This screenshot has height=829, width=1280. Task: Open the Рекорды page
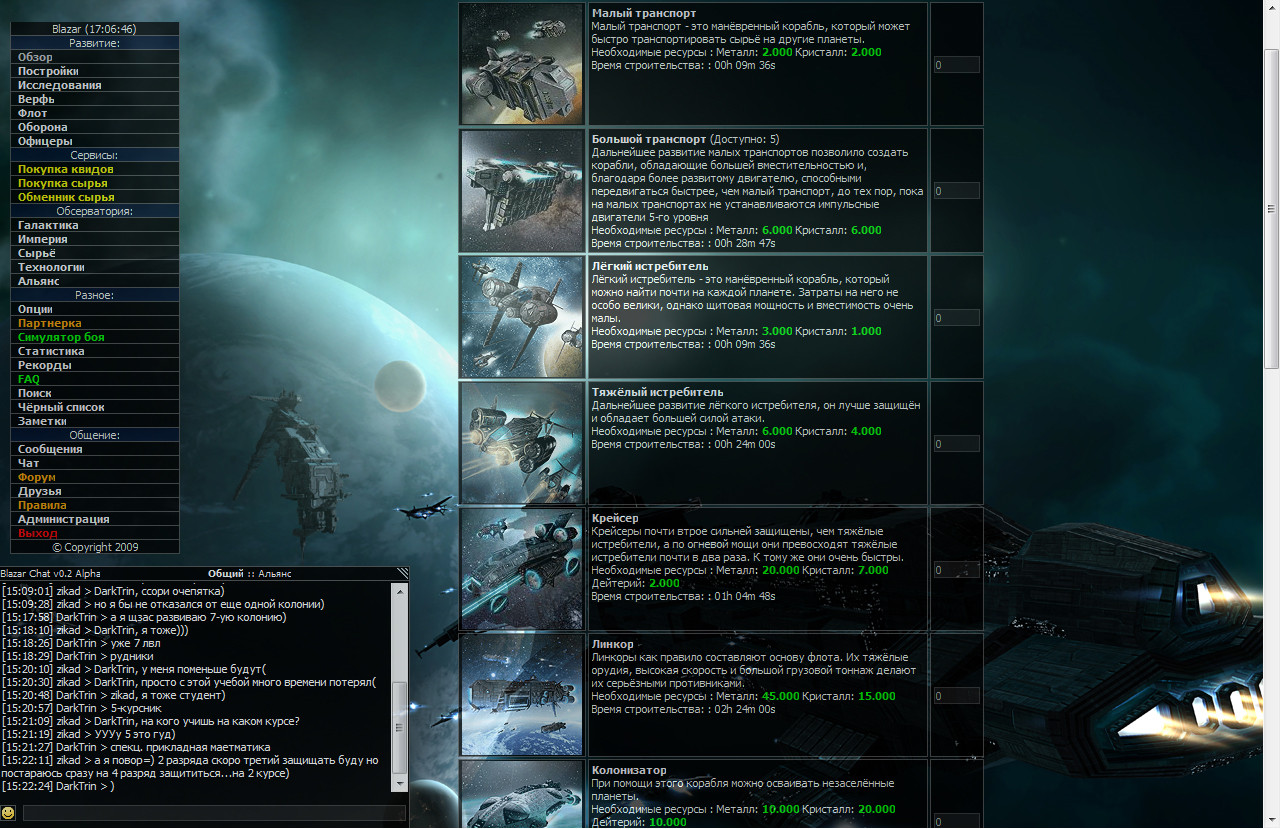45,365
